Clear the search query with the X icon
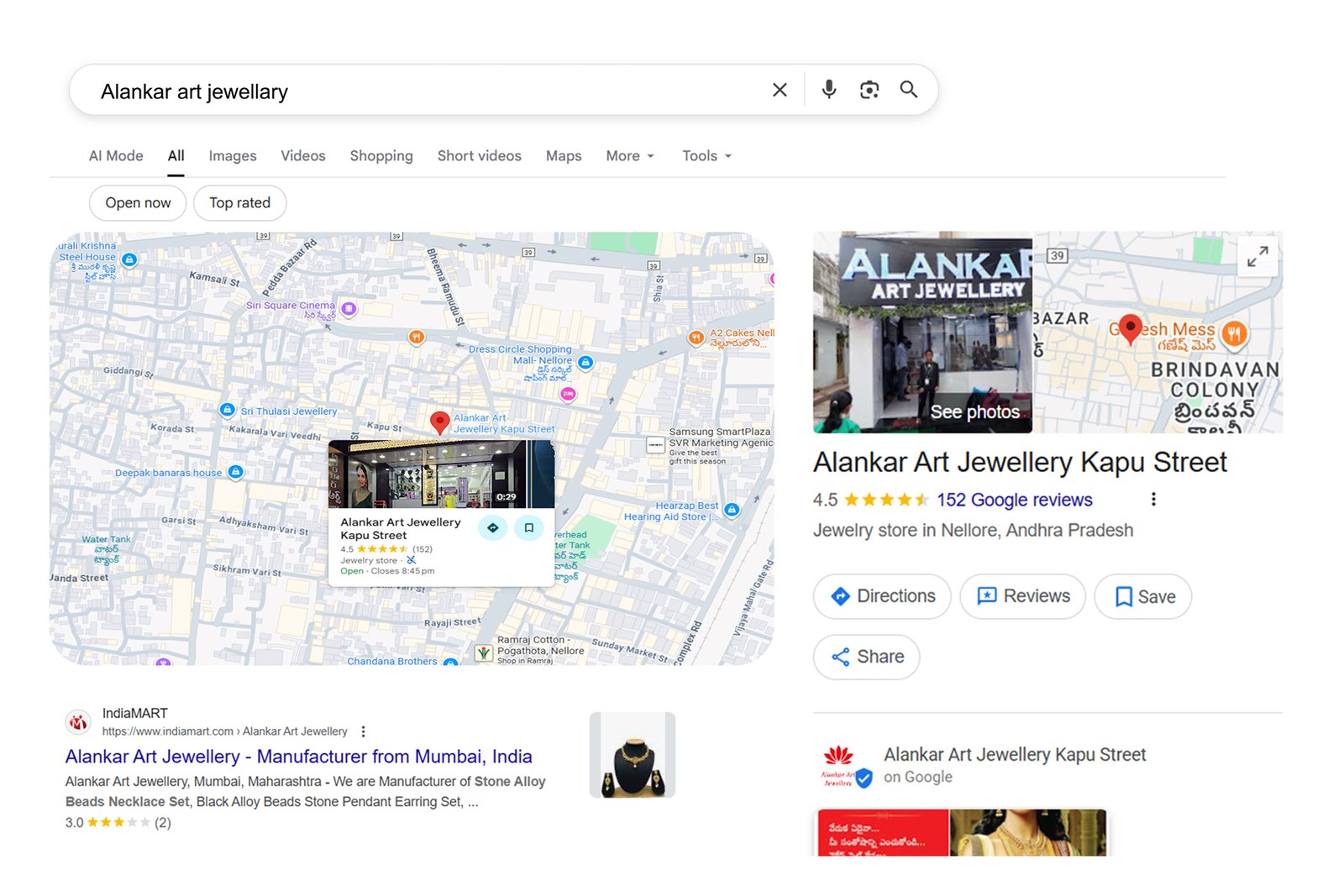This screenshot has width=1344, height=896. (x=780, y=89)
